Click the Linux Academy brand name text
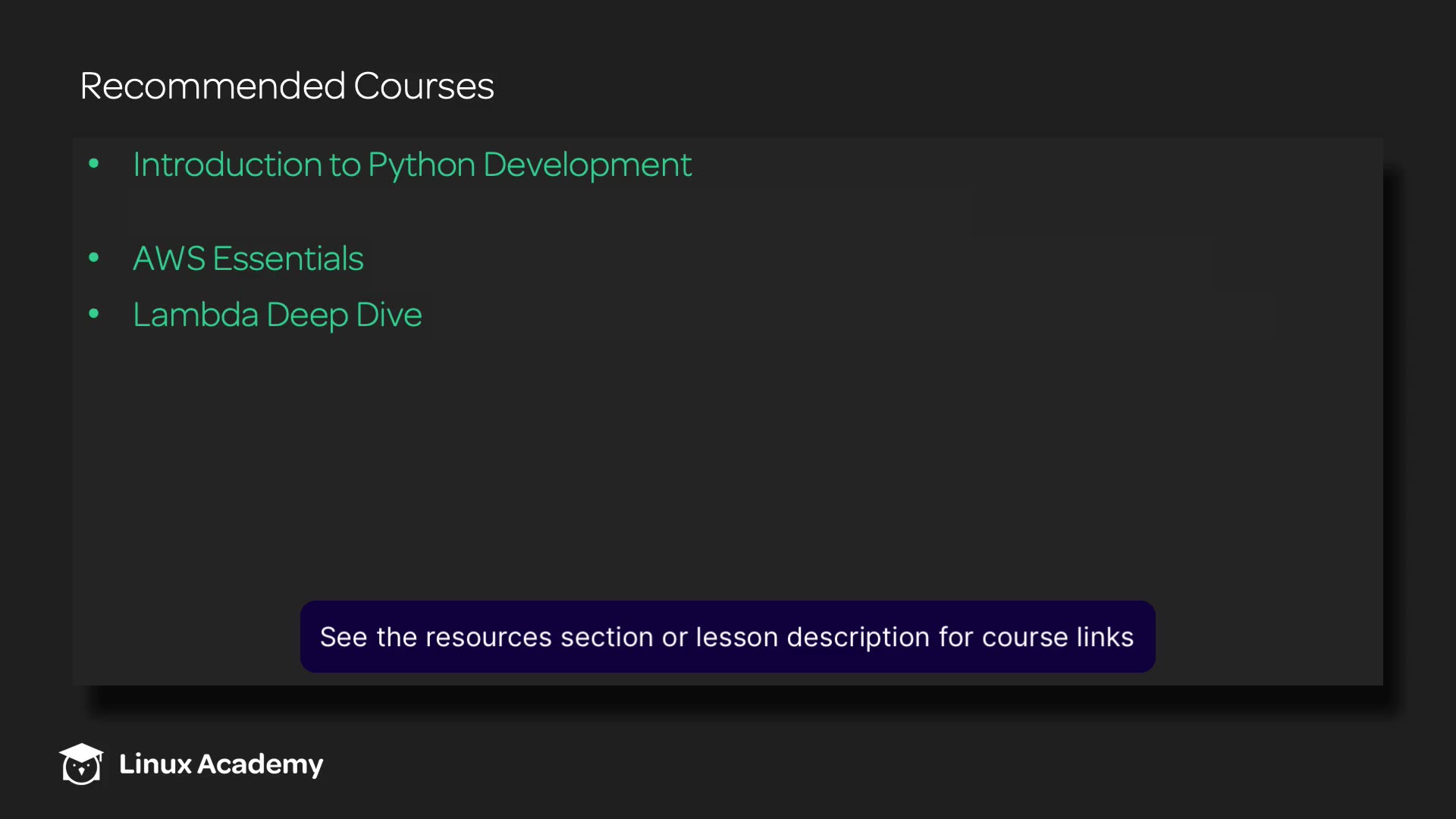The width and height of the screenshot is (1456, 819). click(221, 764)
